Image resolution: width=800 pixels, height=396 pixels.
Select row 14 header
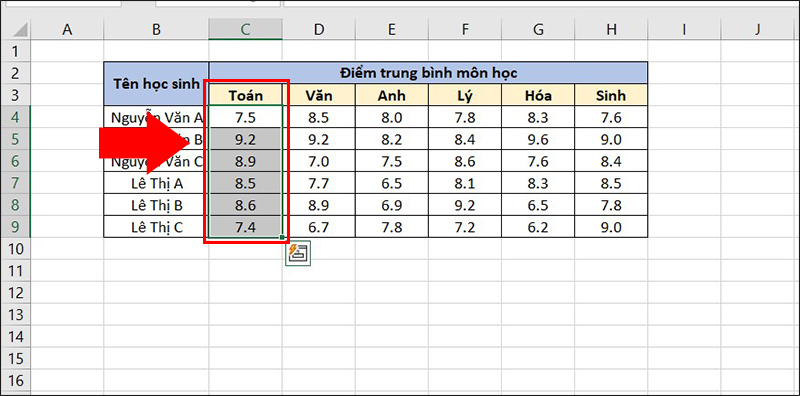(x=16, y=336)
